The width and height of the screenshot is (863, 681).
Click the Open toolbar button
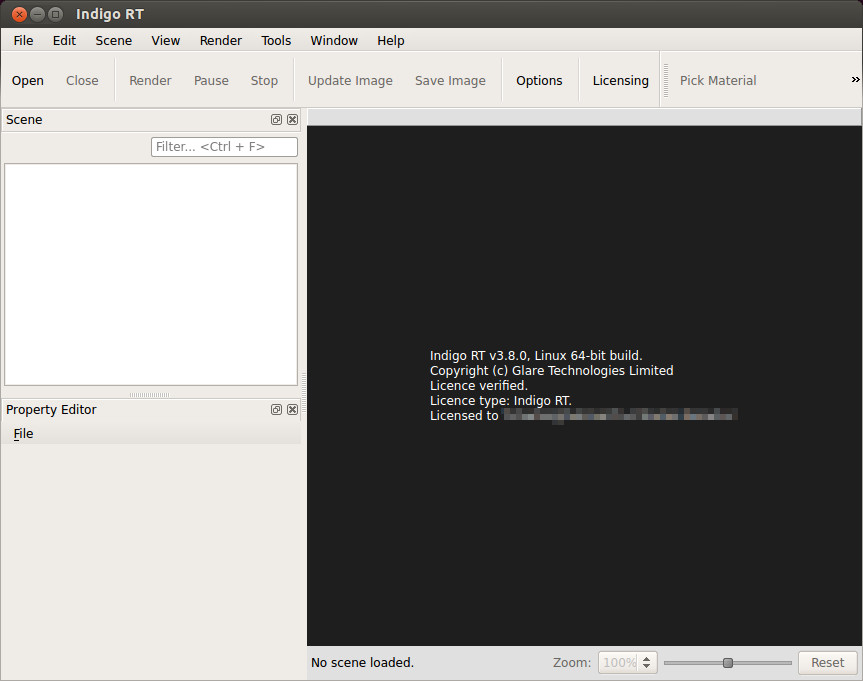click(x=28, y=81)
